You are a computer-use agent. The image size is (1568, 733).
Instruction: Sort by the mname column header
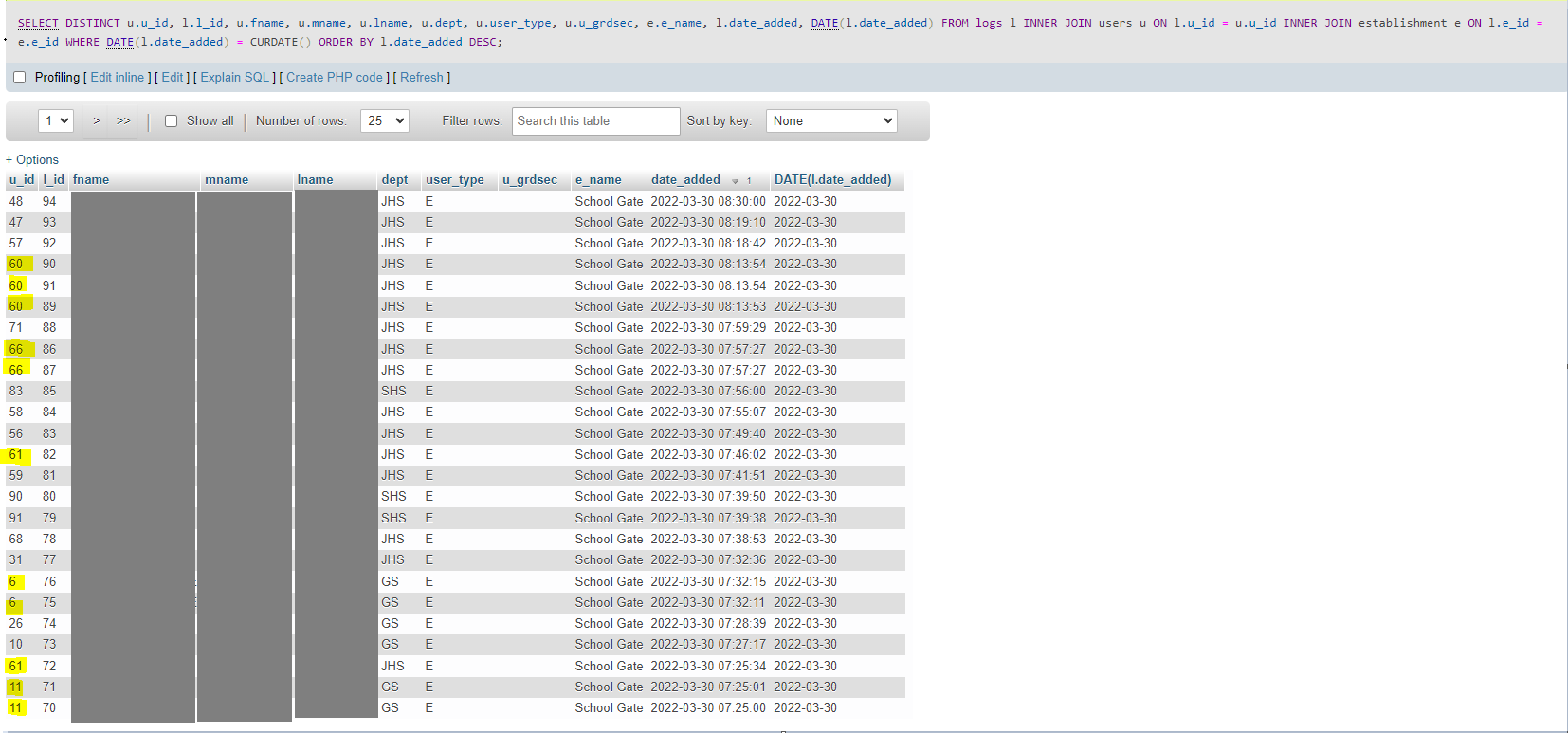[227, 180]
